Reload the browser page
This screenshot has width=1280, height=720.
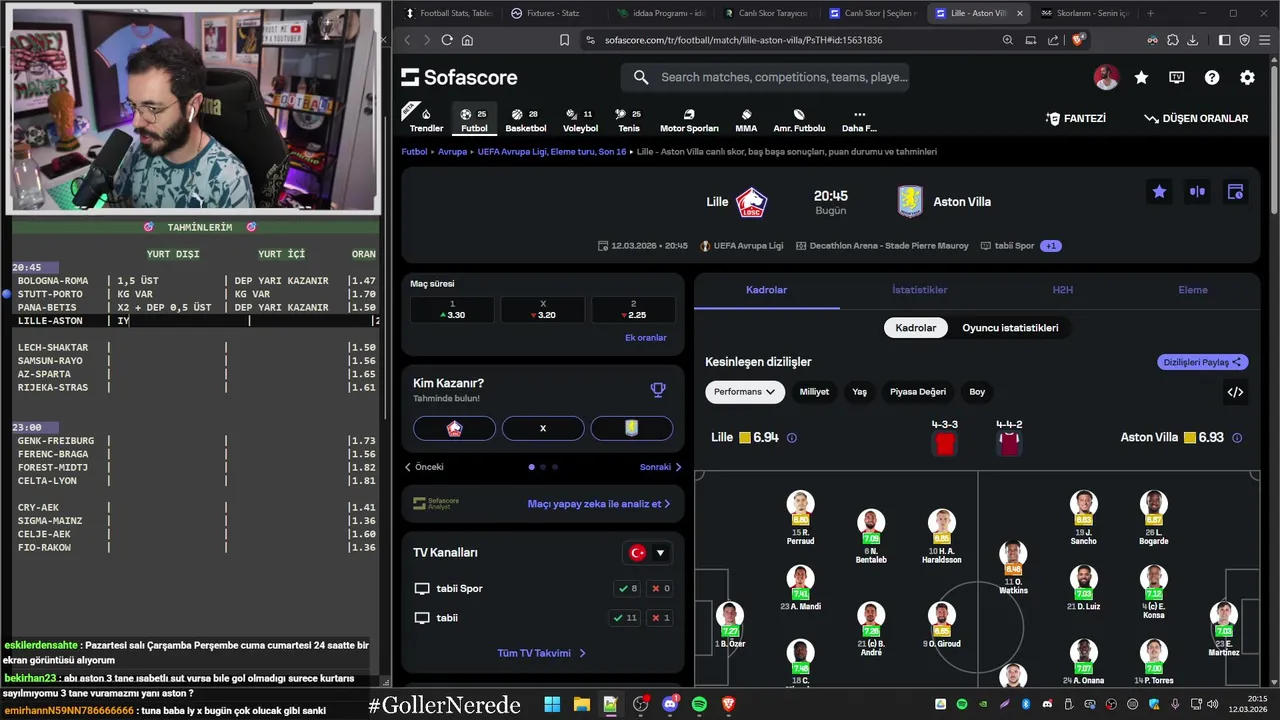pos(447,40)
